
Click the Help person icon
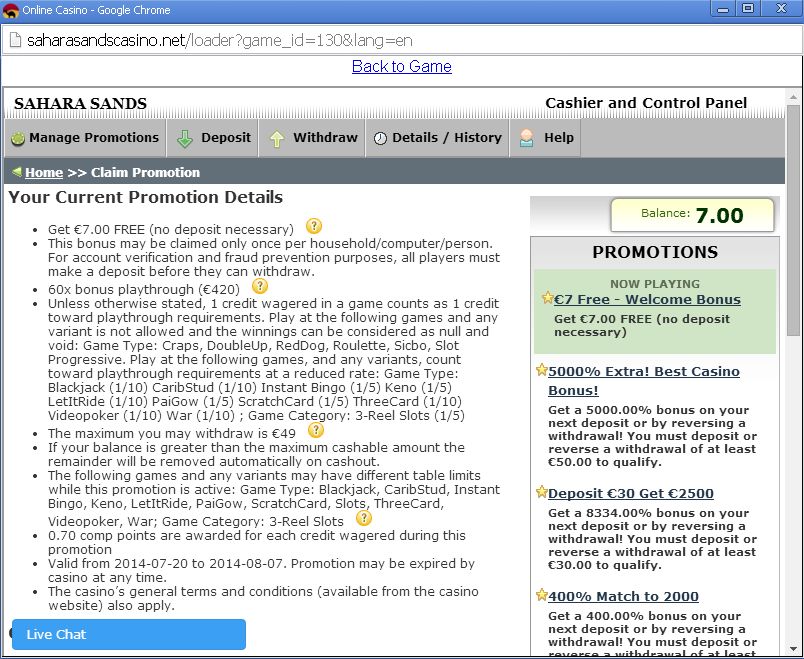[527, 138]
